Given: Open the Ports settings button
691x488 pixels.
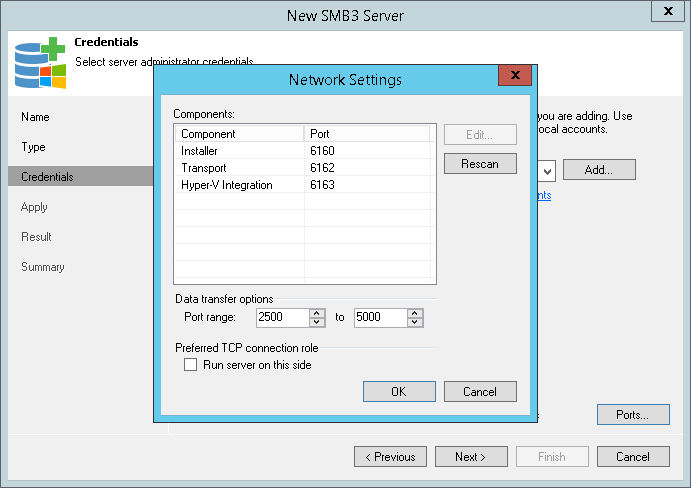Looking at the screenshot, I should coord(633,414).
